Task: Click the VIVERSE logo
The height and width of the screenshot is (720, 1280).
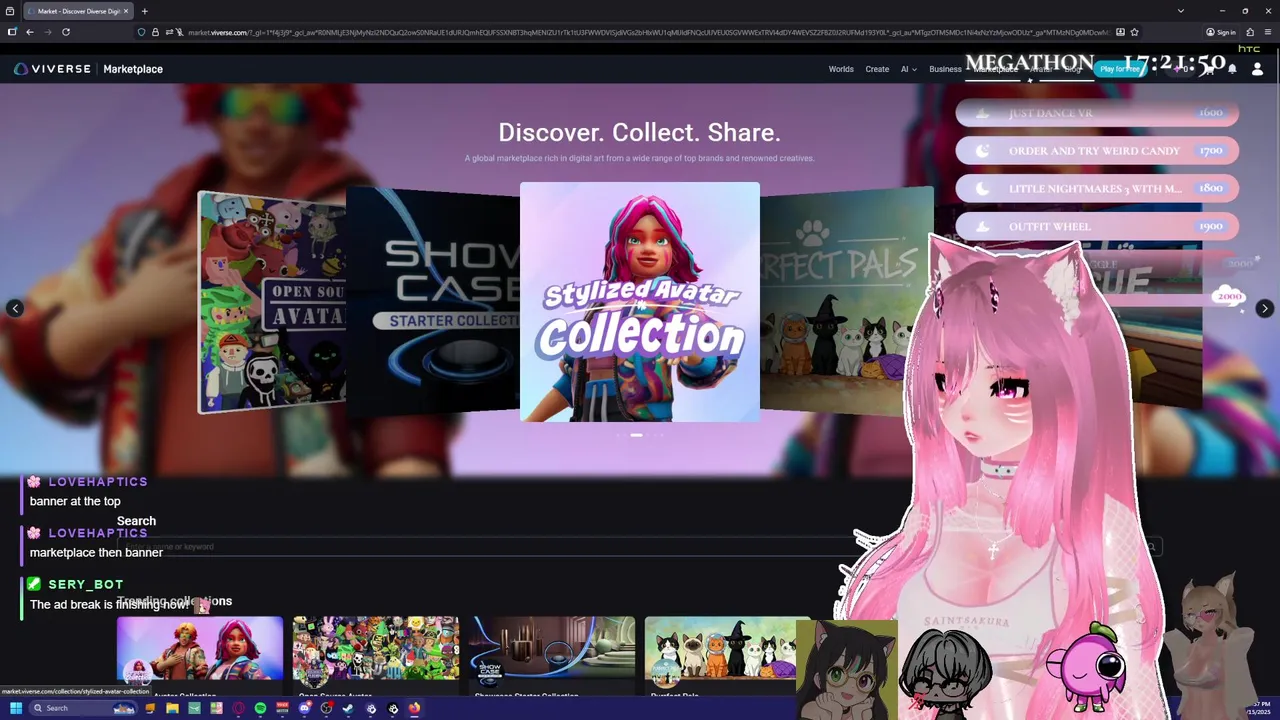Action: pyautogui.click(x=52, y=69)
